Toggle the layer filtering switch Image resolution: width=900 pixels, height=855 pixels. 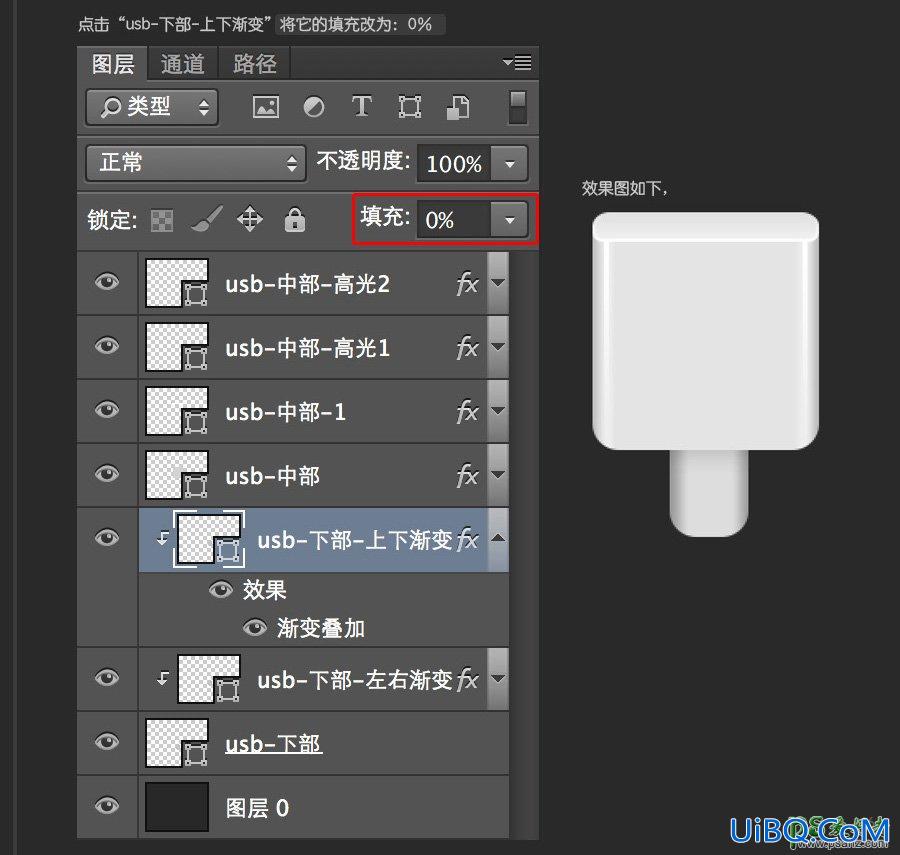tap(518, 107)
